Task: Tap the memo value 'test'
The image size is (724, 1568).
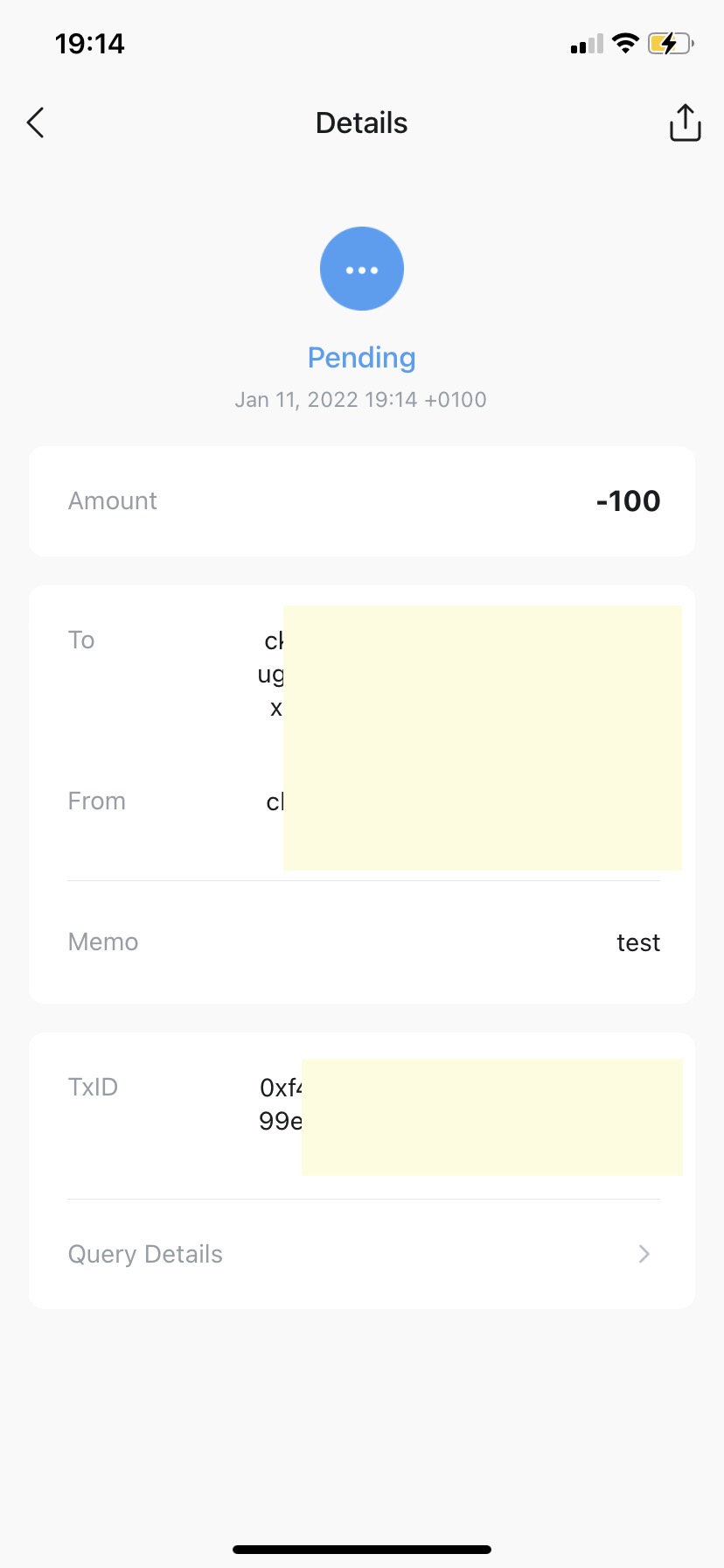Action: coord(638,942)
